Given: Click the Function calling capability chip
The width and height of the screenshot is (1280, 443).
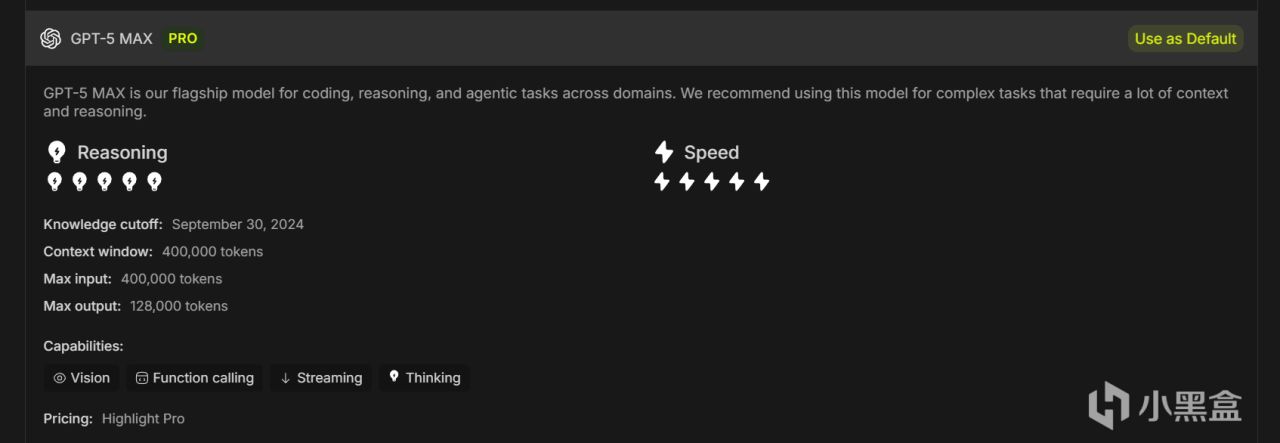Looking at the screenshot, I should [x=195, y=378].
